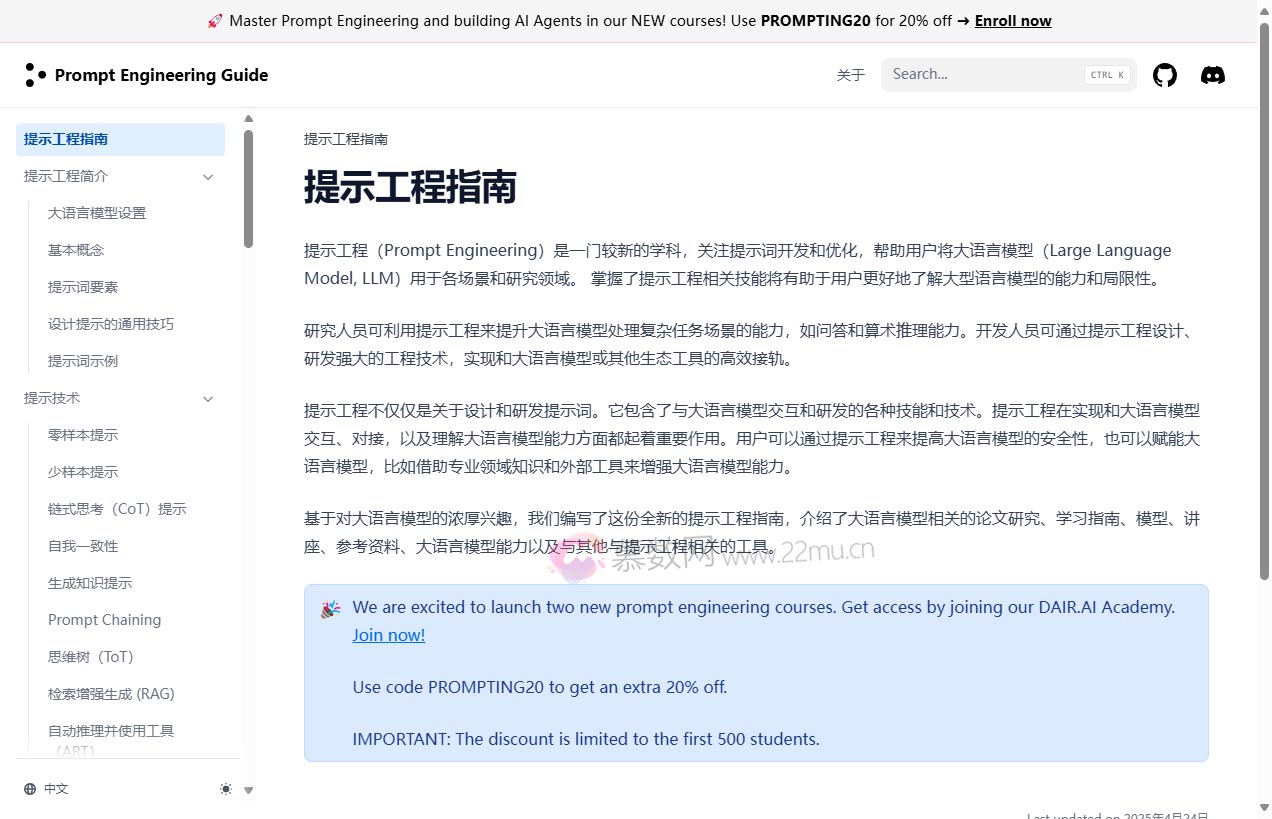Toggle the light/dark theme icon
This screenshot has height=819, width=1272.
pos(226,789)
